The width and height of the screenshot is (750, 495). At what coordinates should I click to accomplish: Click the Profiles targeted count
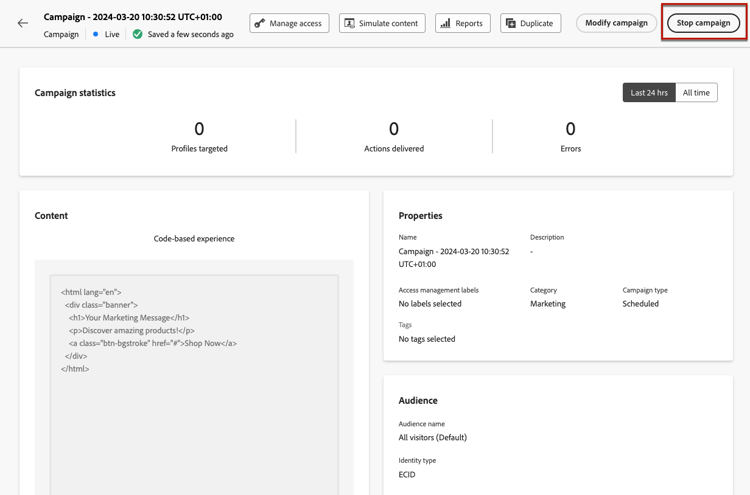[x=199, y=129]
